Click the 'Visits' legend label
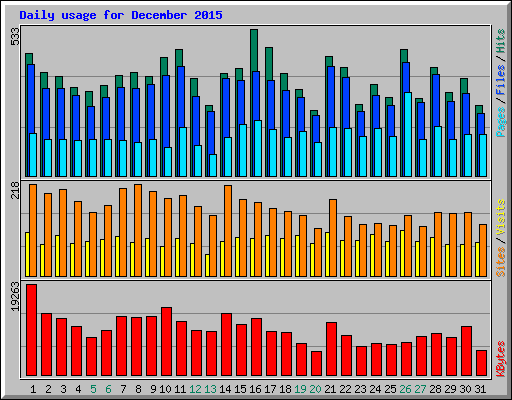This screenshot has width=512, height=400. (x=500, y=217)
